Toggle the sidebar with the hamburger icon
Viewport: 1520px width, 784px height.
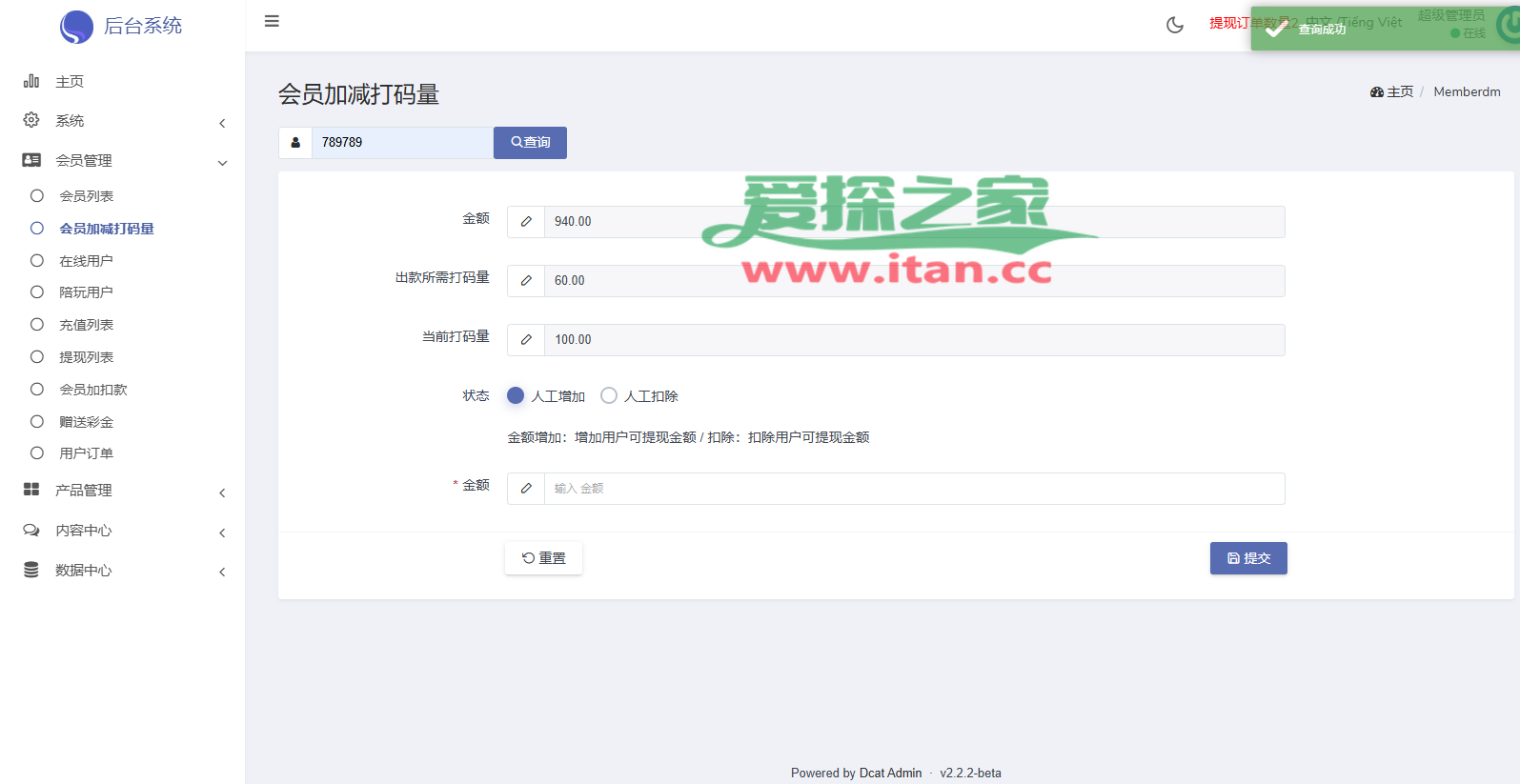(272, 21)
